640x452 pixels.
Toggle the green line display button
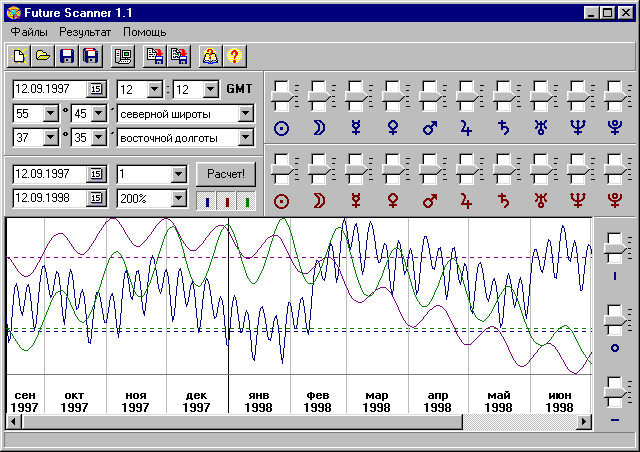245,200
